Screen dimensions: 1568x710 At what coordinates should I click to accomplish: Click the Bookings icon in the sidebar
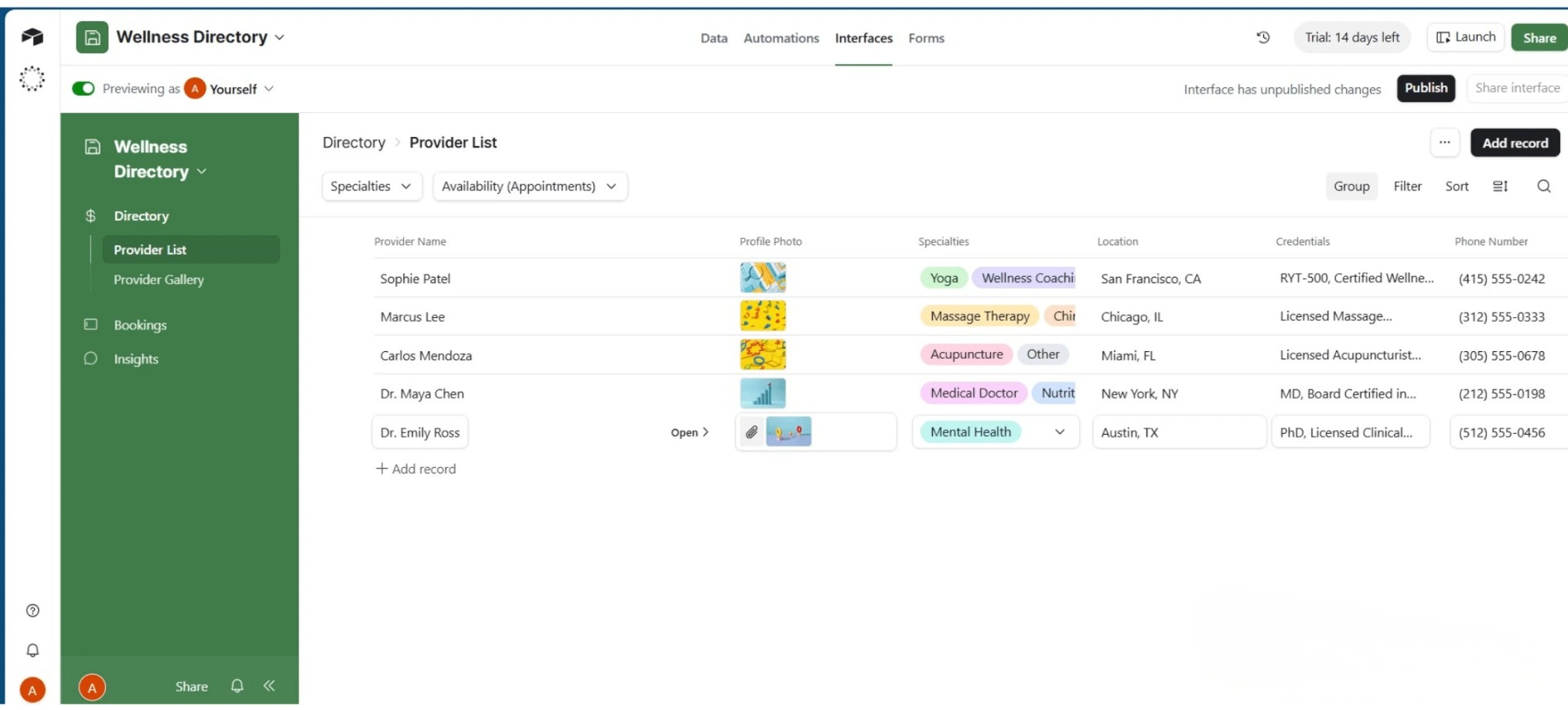pos(91,325)
